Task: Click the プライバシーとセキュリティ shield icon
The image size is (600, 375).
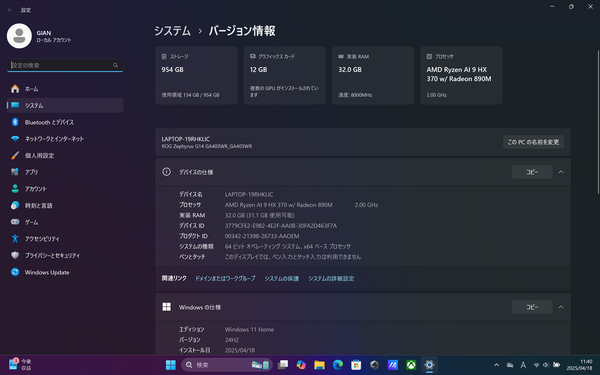Action: pyautogui.click(x=15, y=255)
